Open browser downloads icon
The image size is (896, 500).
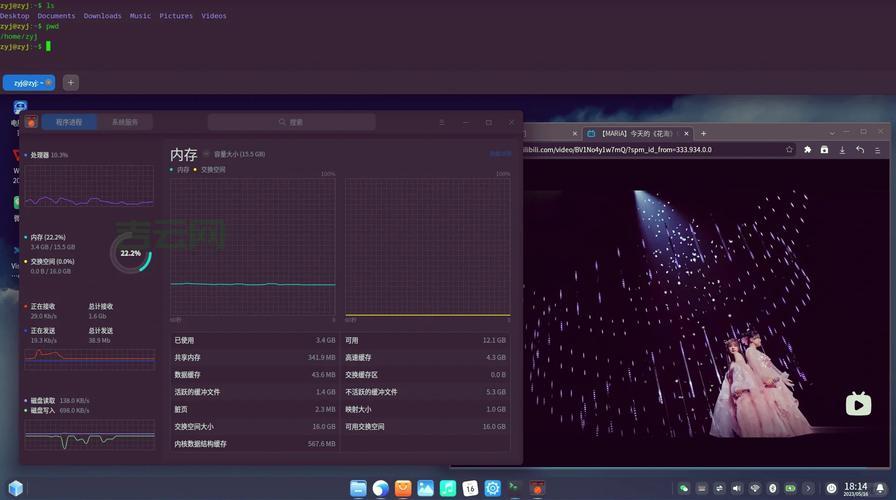(842, 150)
